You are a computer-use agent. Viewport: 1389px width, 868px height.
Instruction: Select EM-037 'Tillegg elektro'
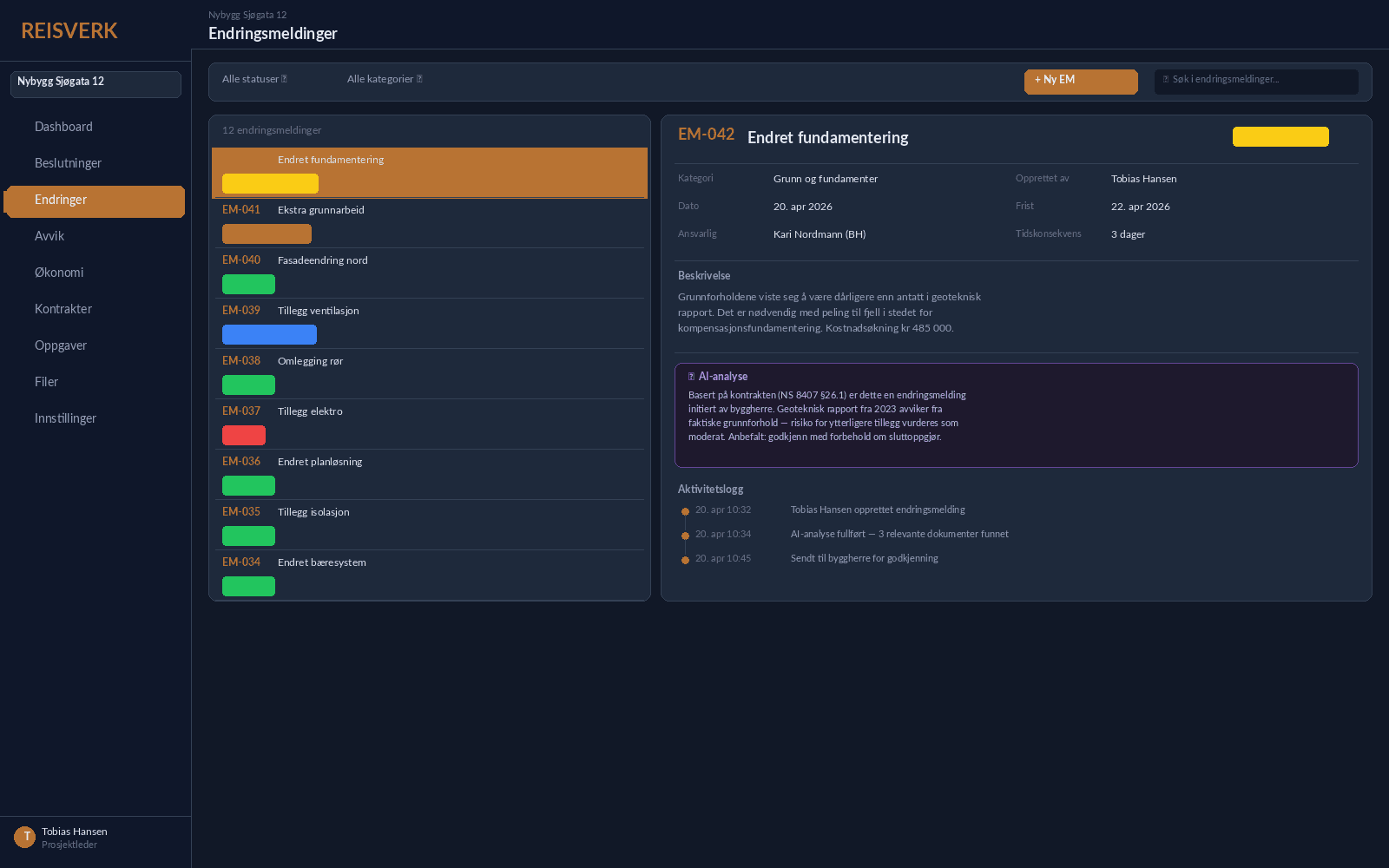tap(429, 424)
